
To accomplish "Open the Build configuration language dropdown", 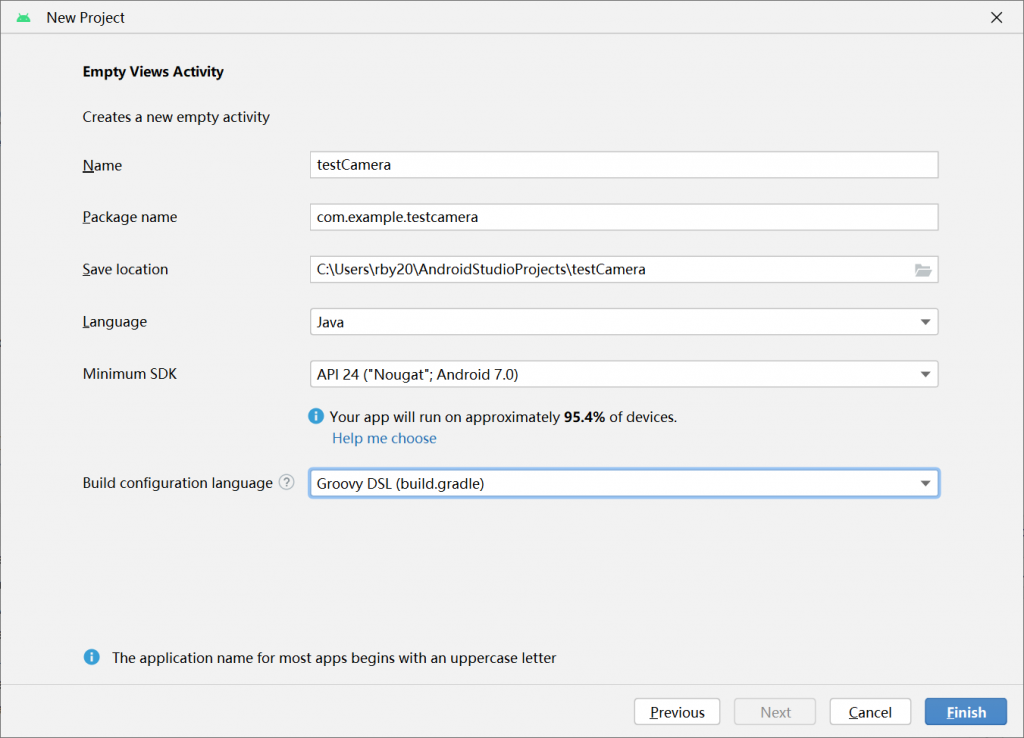I will pyautogui.click(x=624, y=483).
